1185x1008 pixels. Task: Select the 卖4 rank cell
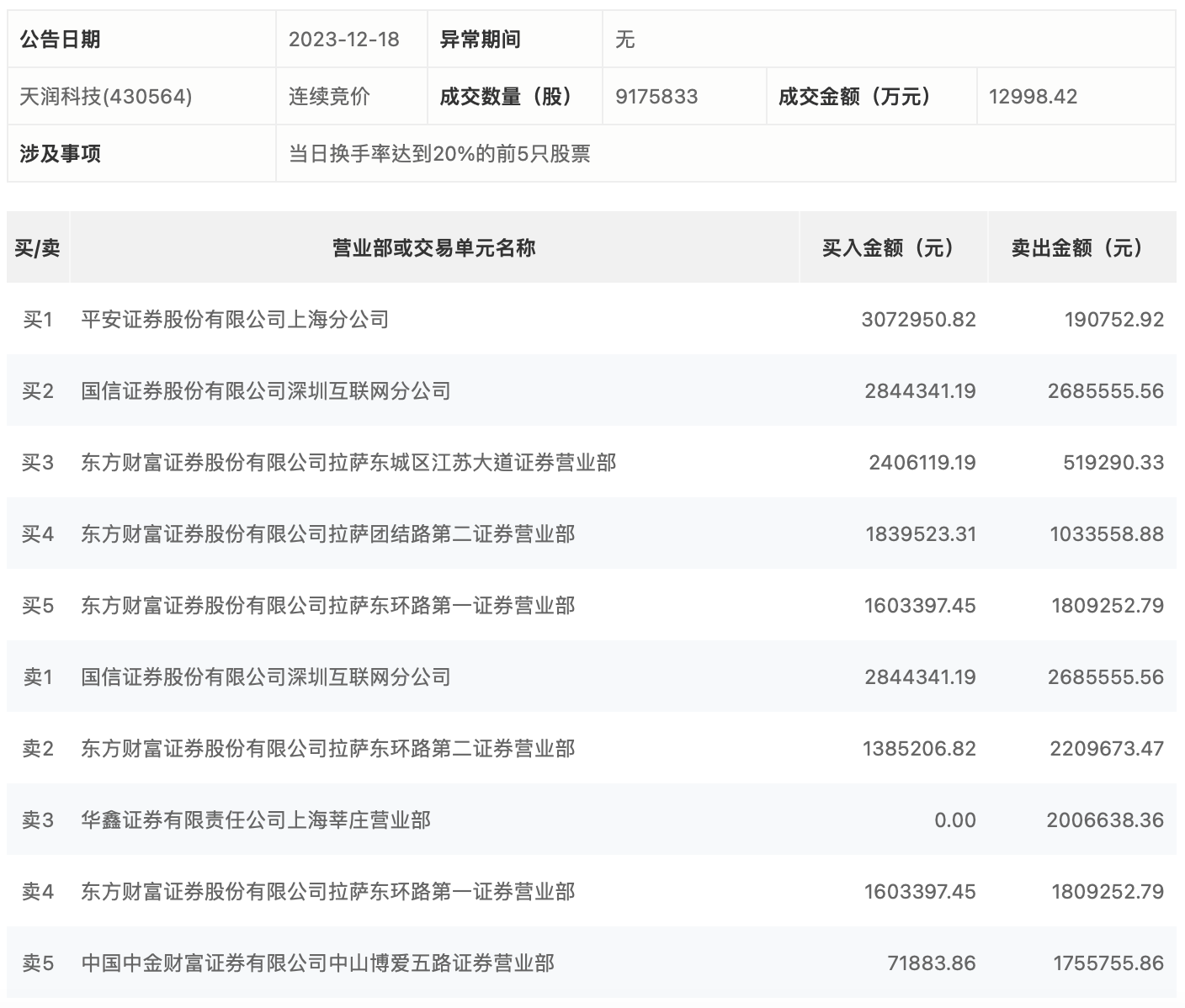click(x=38, y=892)
